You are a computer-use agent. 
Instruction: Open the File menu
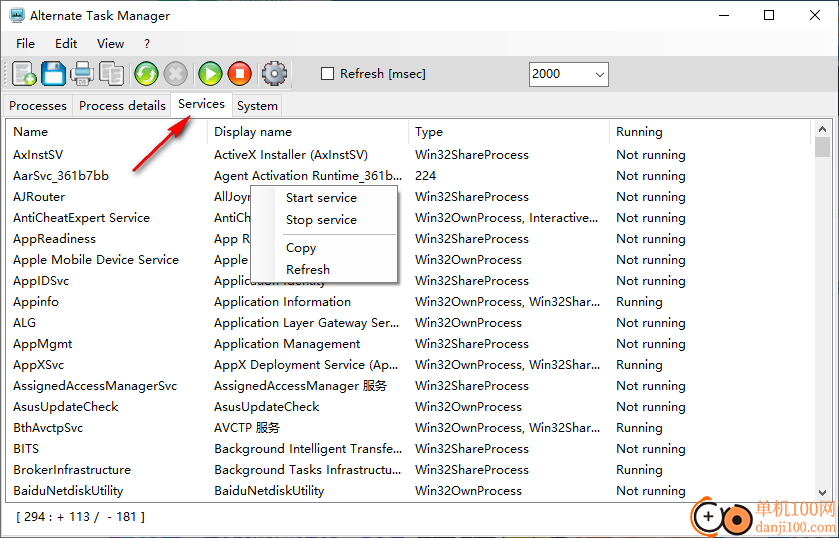tap(25, 44)
